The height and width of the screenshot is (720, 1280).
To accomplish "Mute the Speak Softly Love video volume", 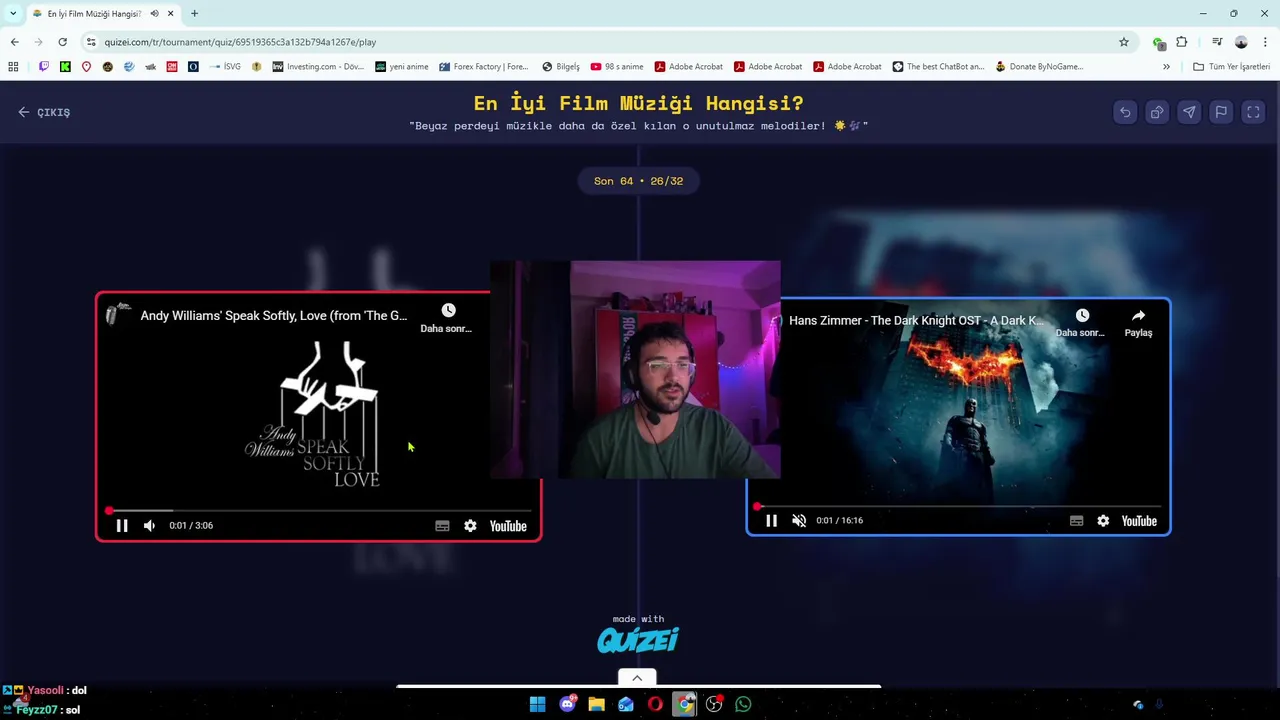I will click(x=149, y=525).
